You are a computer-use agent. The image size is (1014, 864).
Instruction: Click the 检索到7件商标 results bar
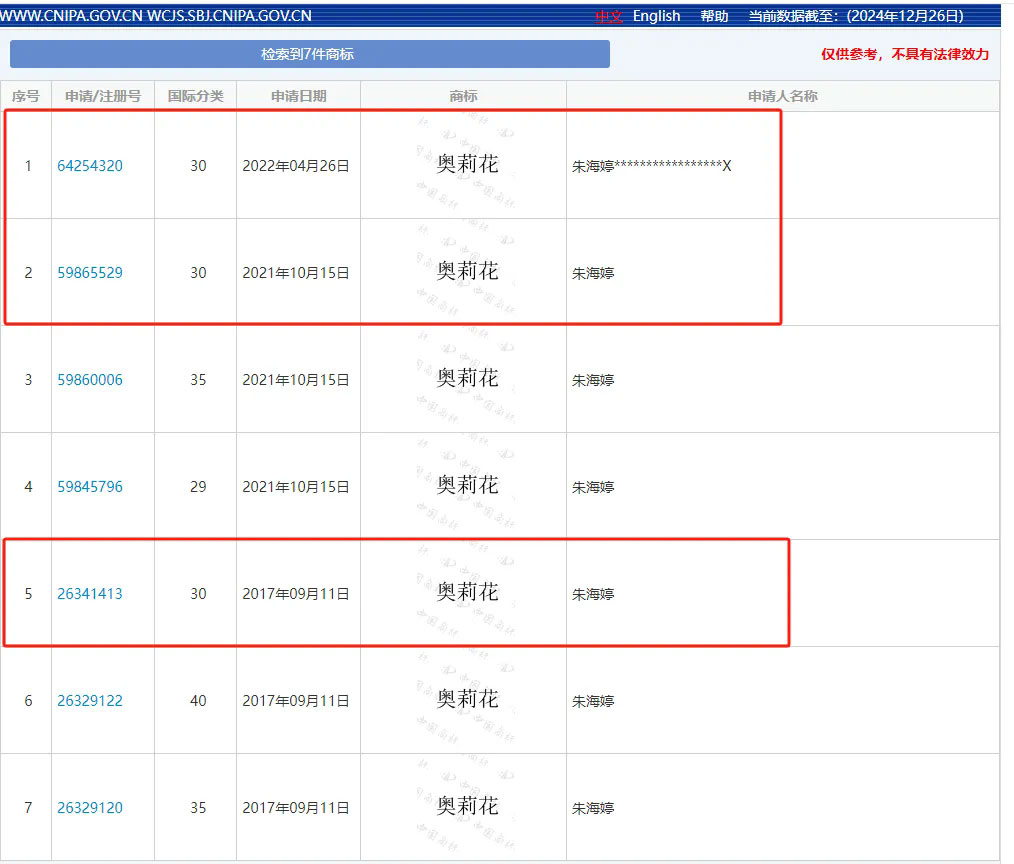pos(309,54)
